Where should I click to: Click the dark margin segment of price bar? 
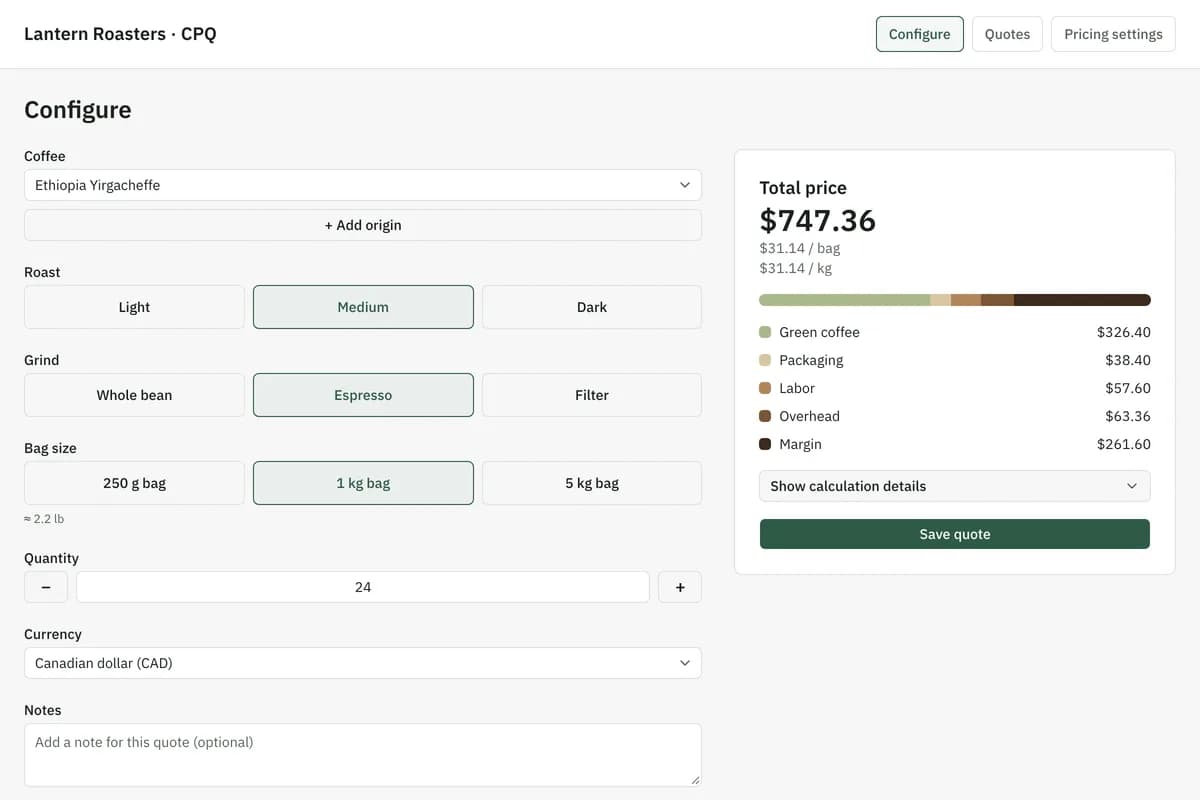coord(1082,300)
